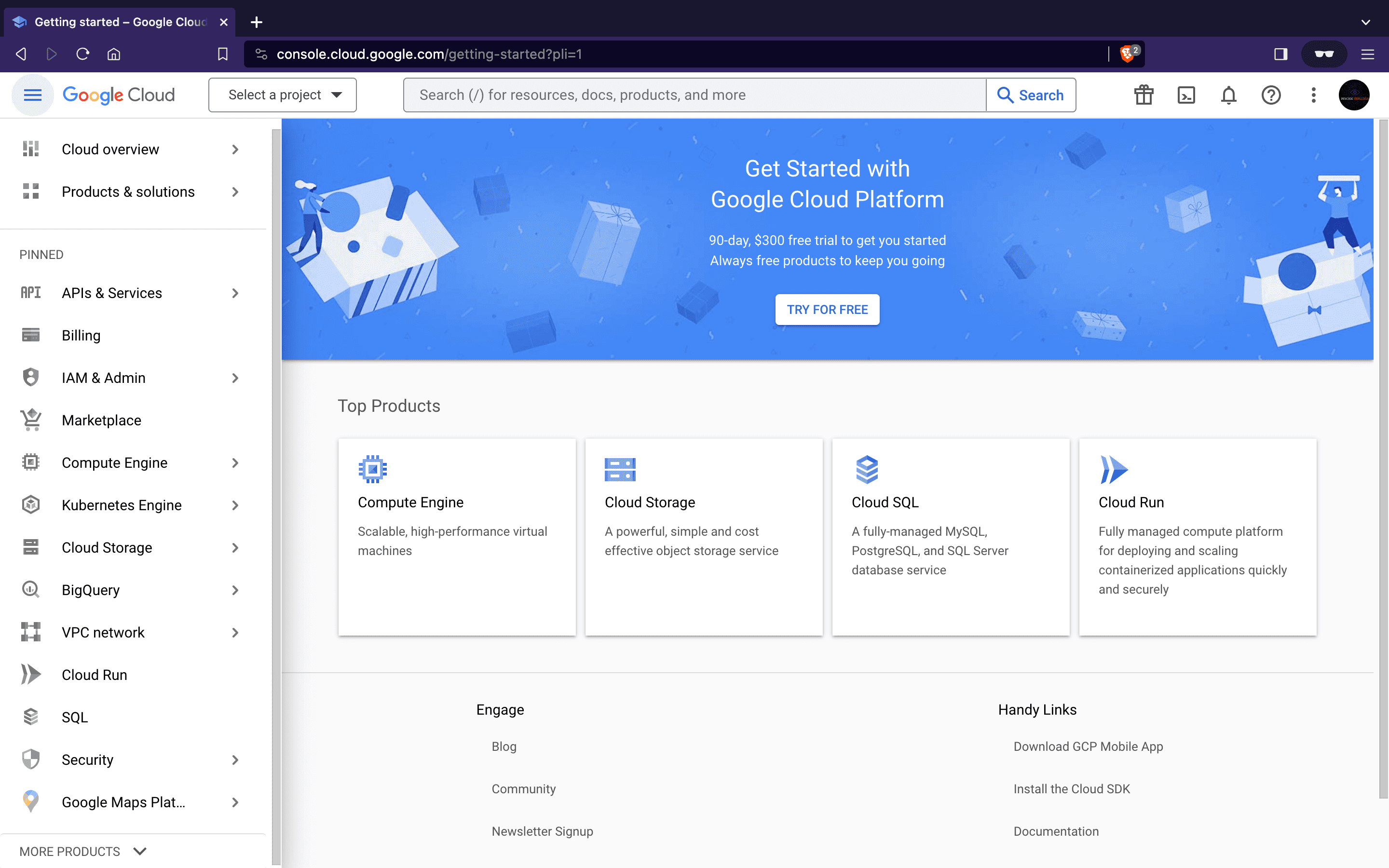Viewport: 1389px width, 868px height.
Task: Expand BigQuery submenu arrow
Action: tap(235, 590)
